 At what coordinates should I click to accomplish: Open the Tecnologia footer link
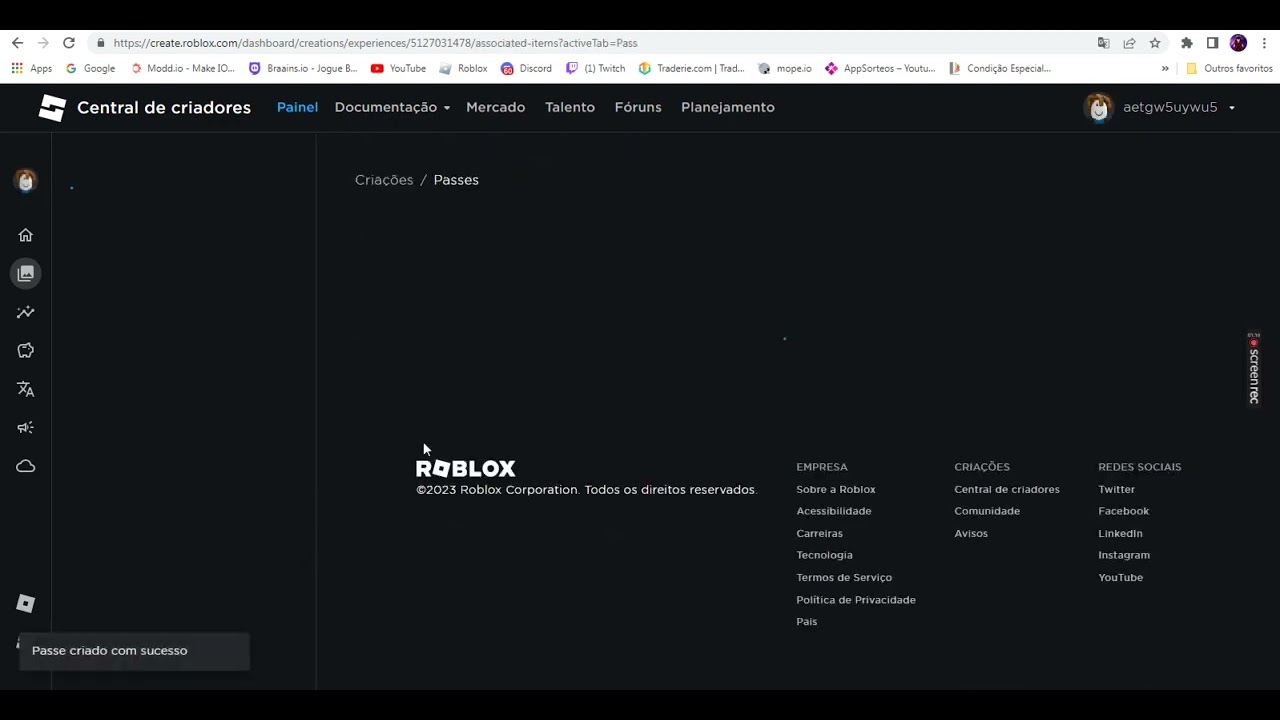pos(824,555)
